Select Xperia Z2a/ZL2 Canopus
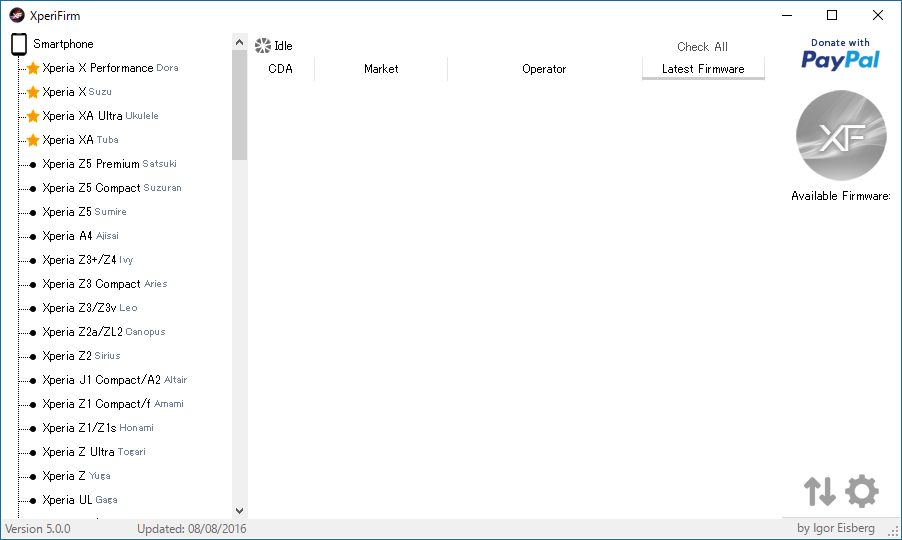Image resolution: width=902 pixels, height=540 pixels. click(104, 332)
